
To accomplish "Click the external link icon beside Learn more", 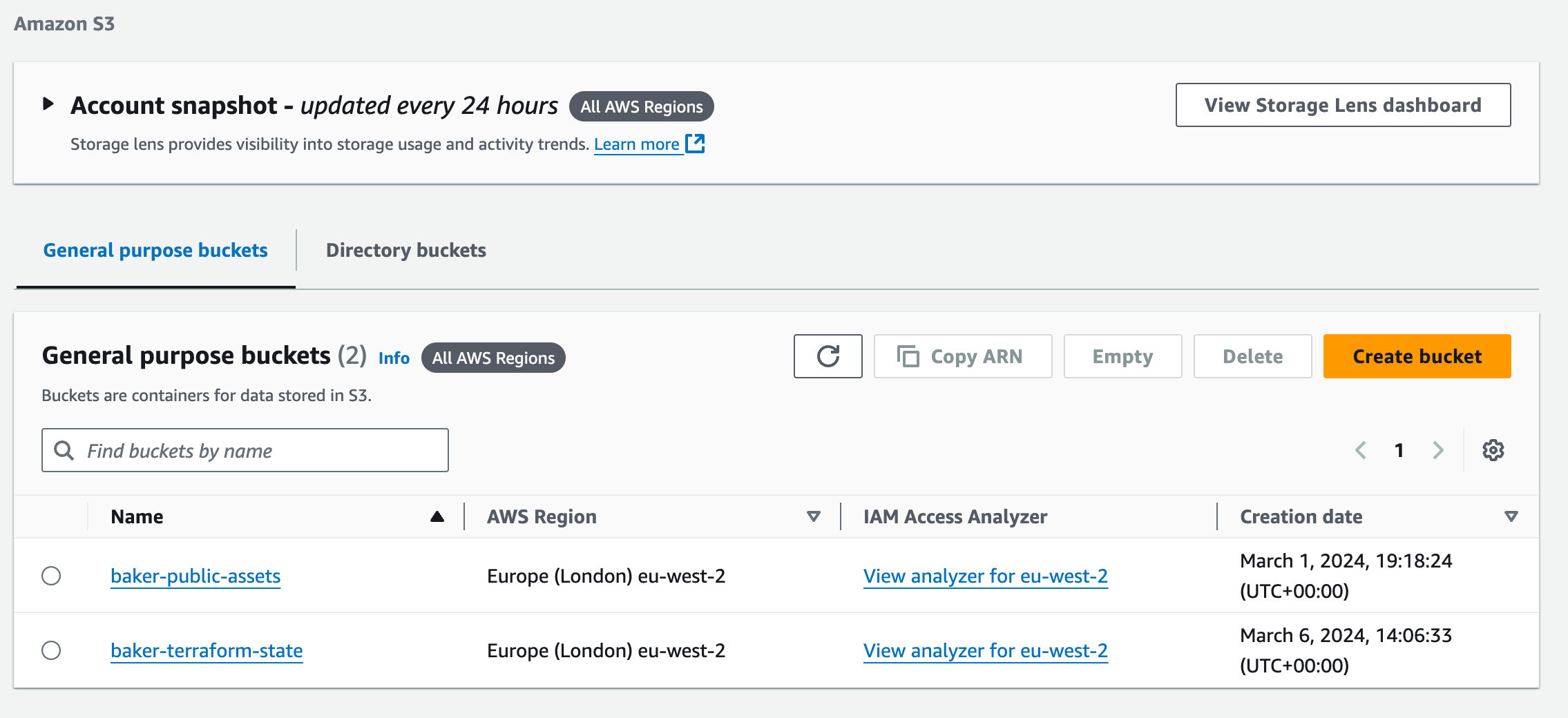I will (695, 144).
